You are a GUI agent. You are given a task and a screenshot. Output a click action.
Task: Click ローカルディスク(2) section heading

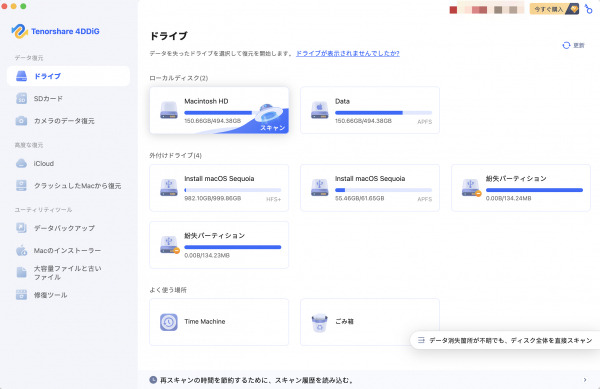point(179,78)
